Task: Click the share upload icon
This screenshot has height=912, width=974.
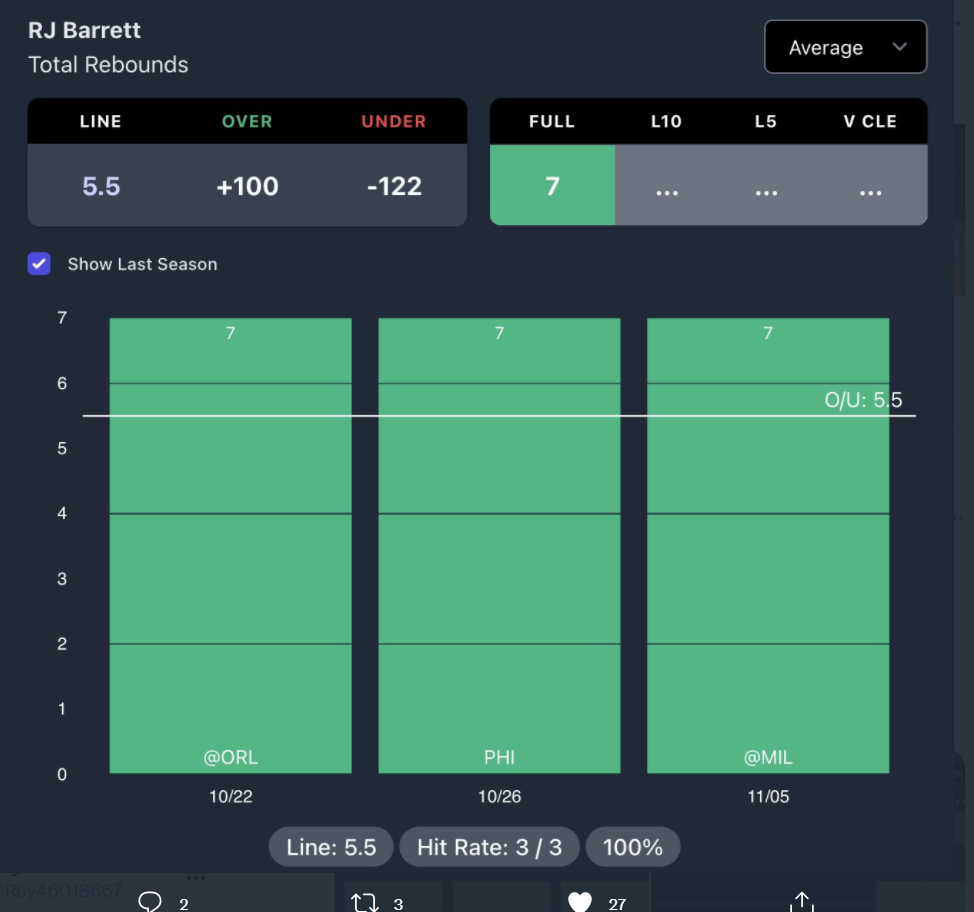Action: 802,902
